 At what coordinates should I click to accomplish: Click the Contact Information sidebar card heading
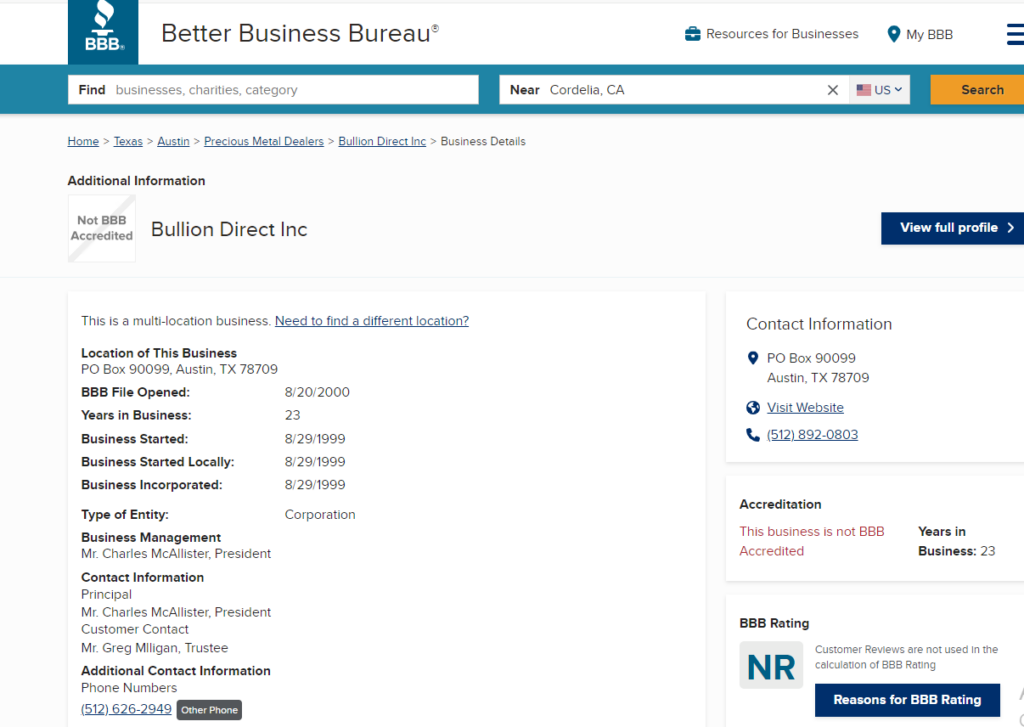[x=819, y=324]
